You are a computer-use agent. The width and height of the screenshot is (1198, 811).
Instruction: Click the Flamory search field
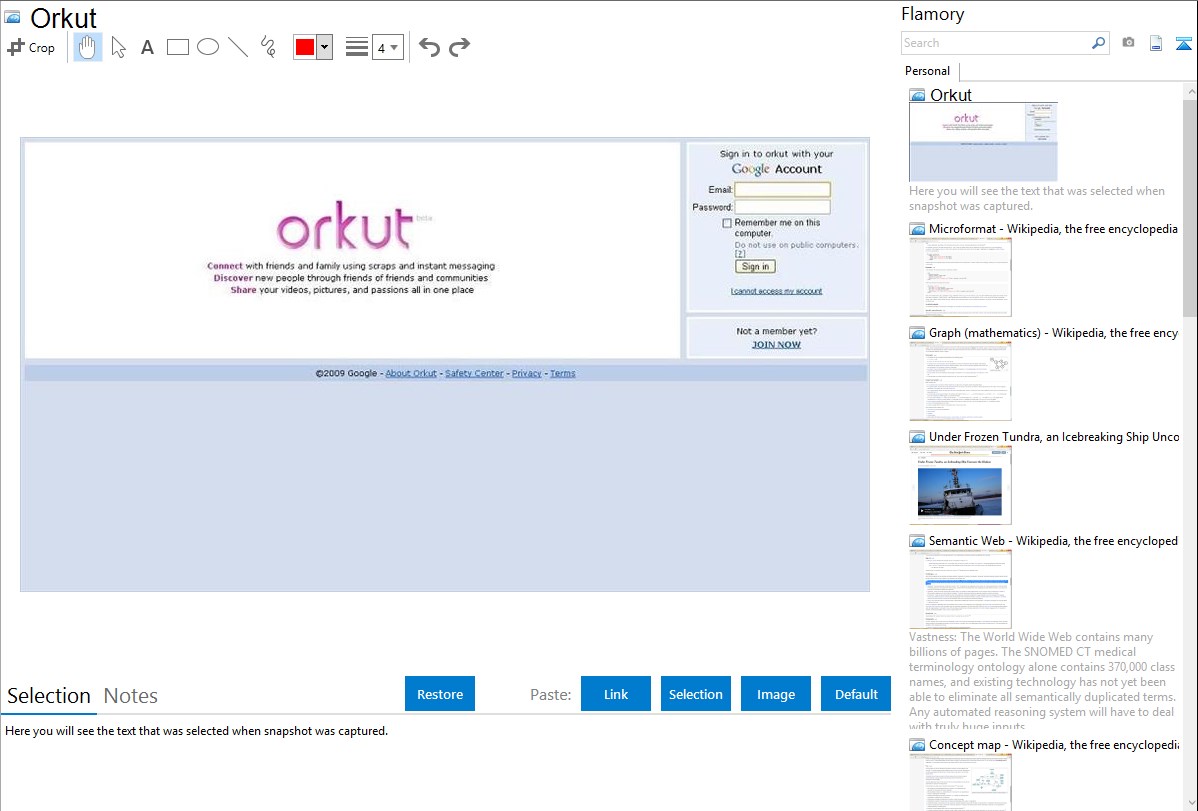[x=995, y=43]
